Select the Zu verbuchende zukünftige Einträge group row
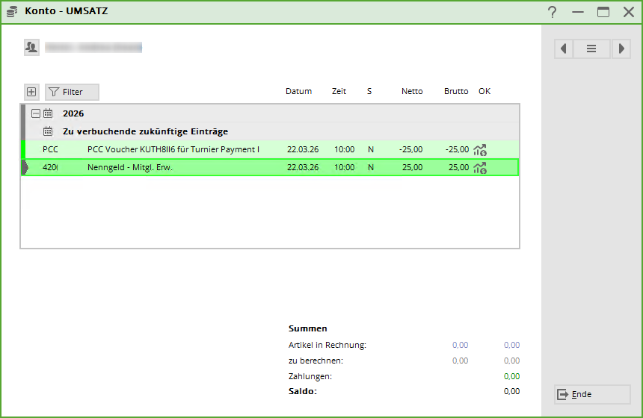Screen dimensions: 643x418 [145, 131]
